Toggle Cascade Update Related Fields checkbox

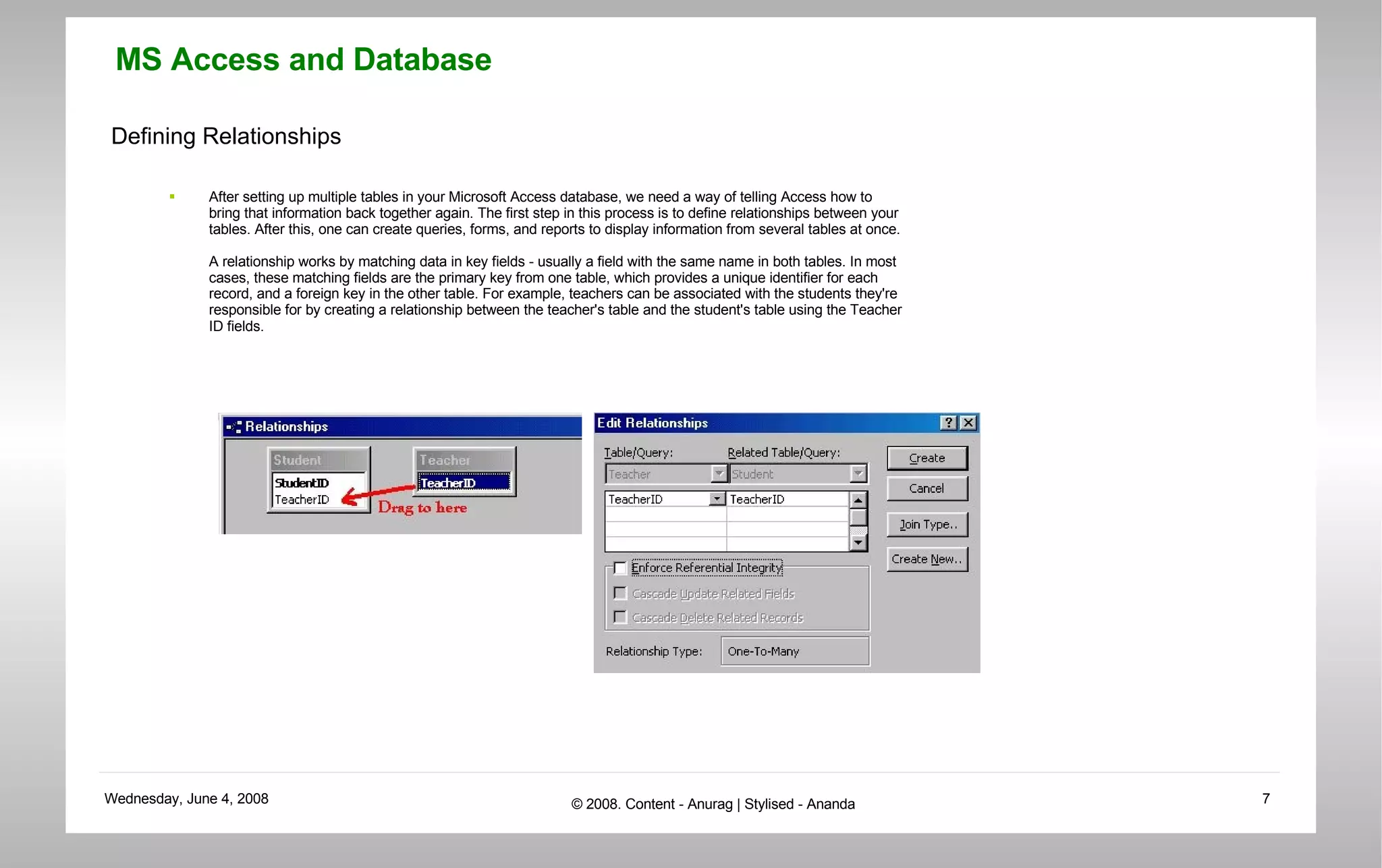620,594
